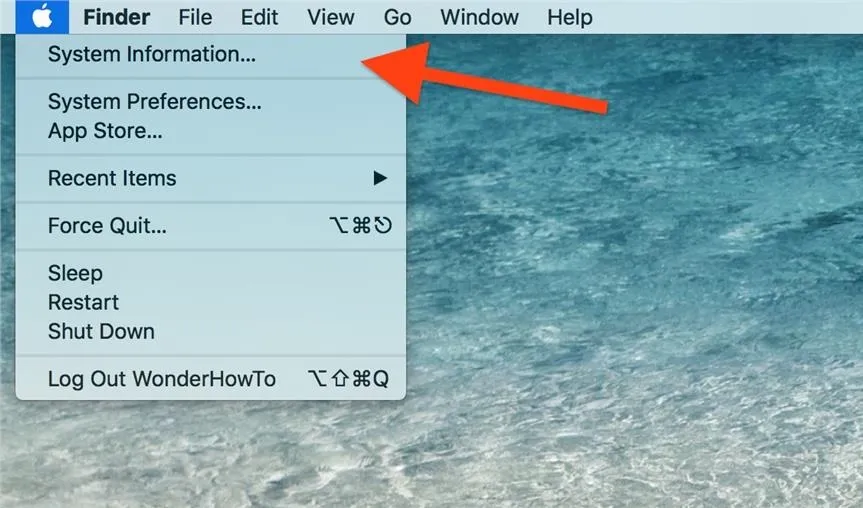Click the Apple logo menu icon
Screen dimensions: 863x508
[42, 17]
